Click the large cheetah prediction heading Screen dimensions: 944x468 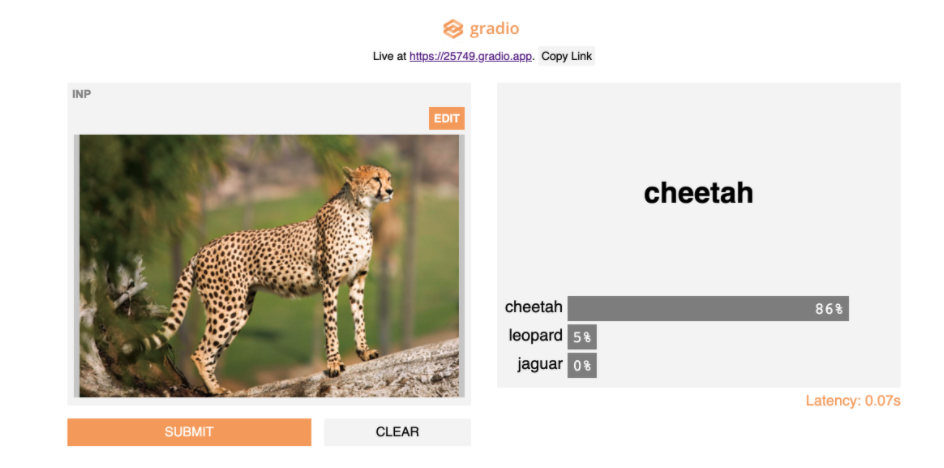[x=698, y=193]
